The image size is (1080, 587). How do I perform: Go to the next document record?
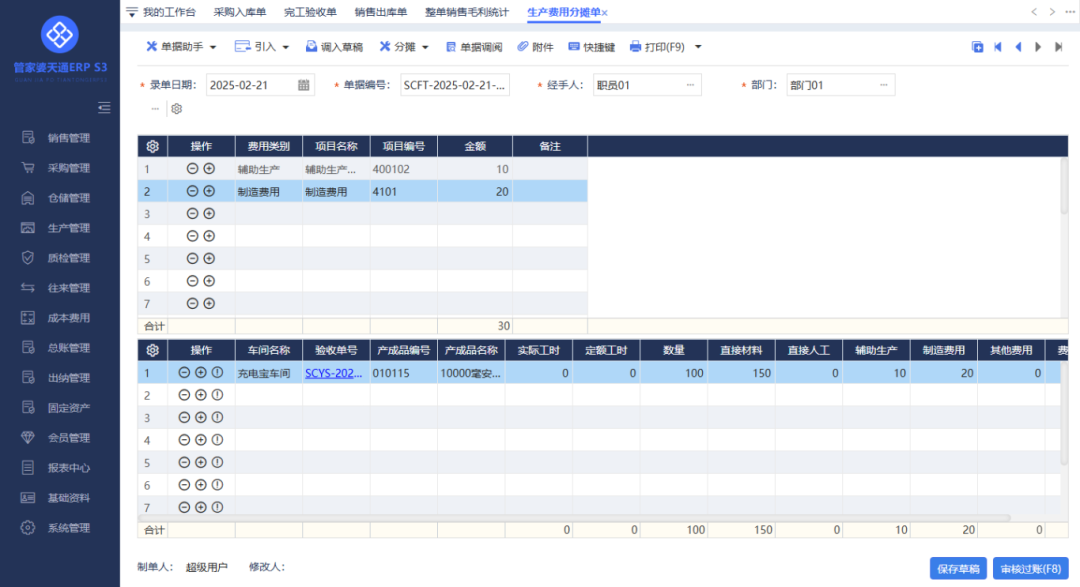(x=1038, y=47)
